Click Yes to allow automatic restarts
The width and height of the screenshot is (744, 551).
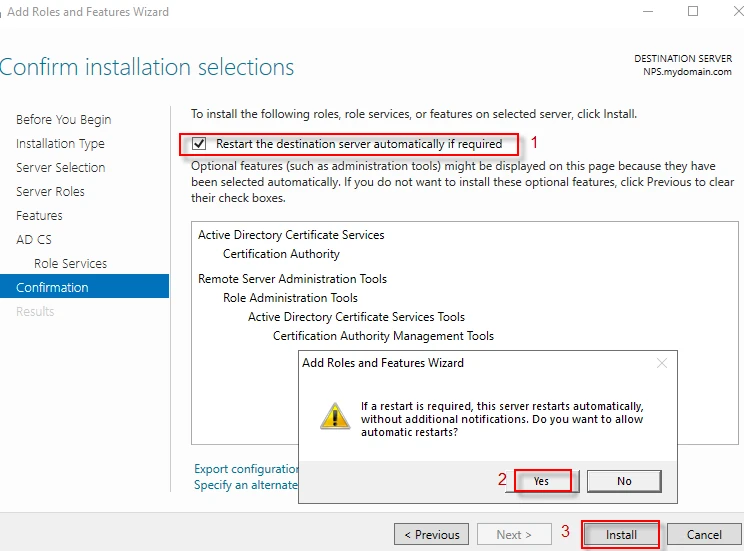pos(541,481)
